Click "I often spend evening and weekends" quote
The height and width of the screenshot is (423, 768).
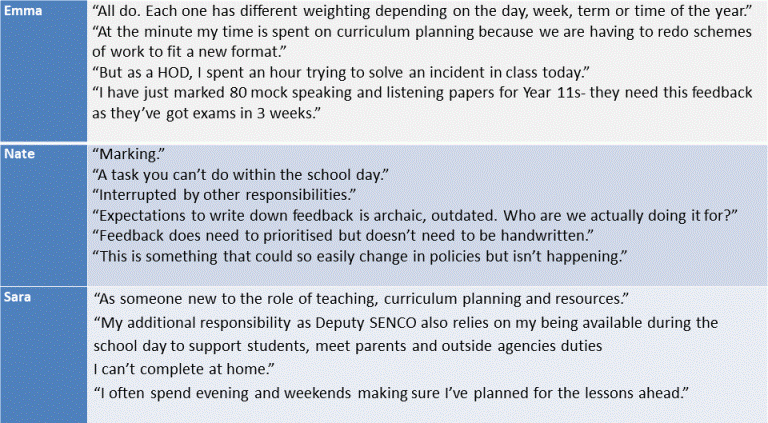pyautogui.click(x=391, y=393)
